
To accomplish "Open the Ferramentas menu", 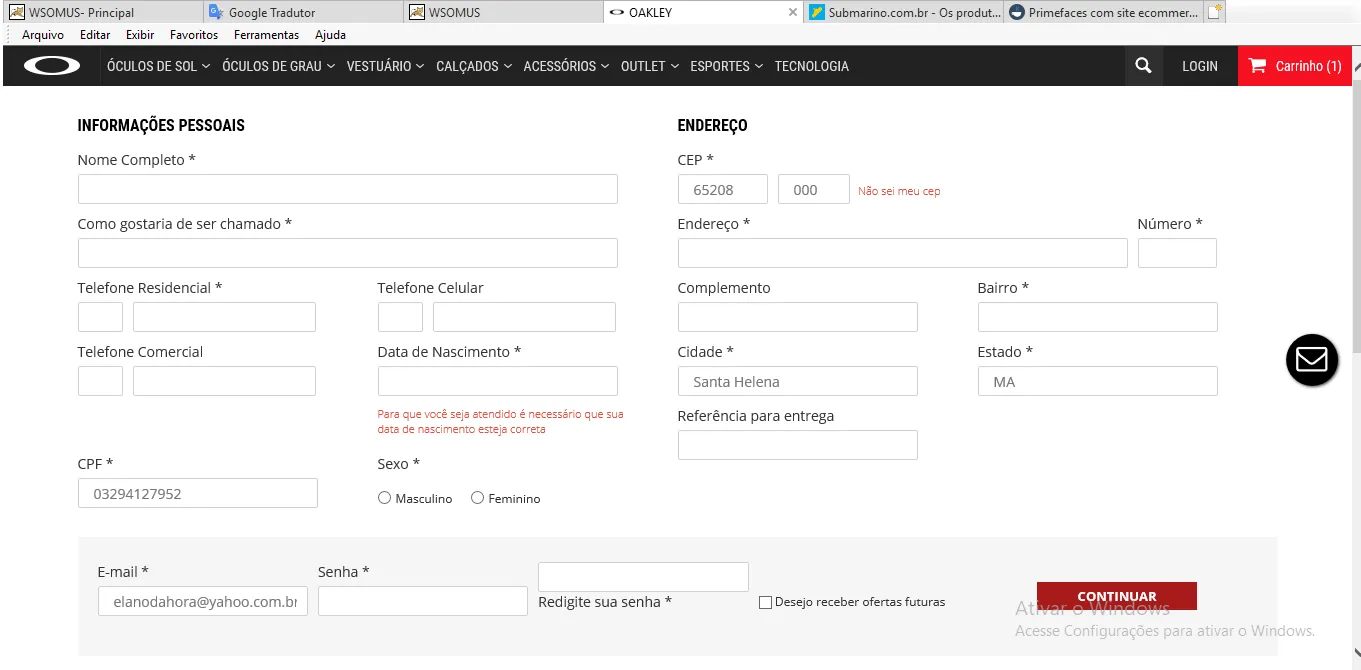I will pyautogui.click(x=266, y=35).
